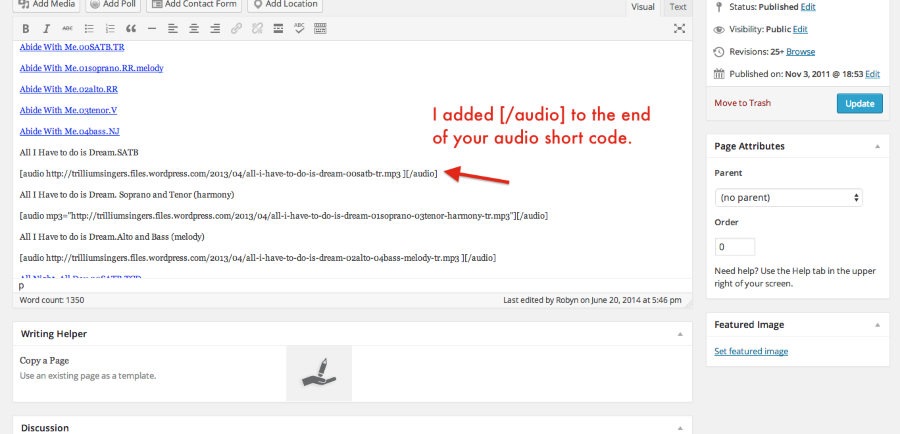
Task: Insert the Read More tag
Action: pos(278,29)
